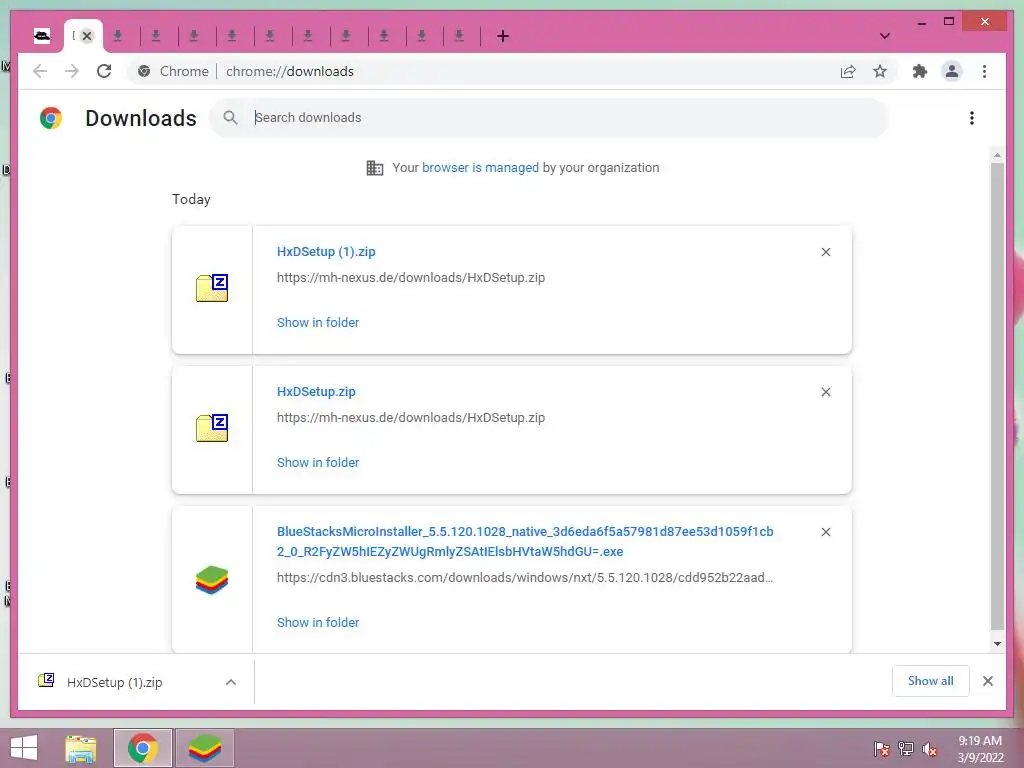
Task: Click the scrollbar up arrow
Action: [997, 155]
